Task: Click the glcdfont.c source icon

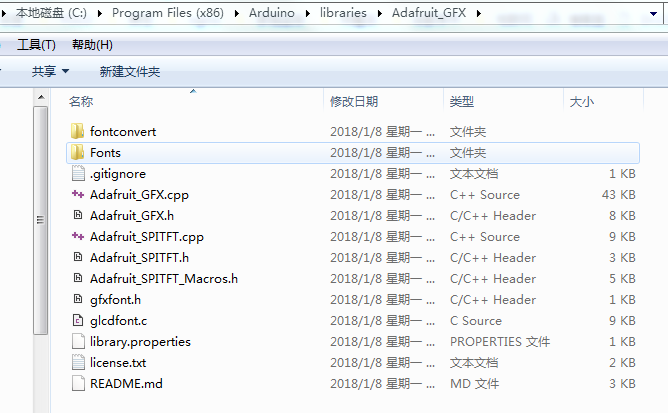Action: tap(78, 320)
